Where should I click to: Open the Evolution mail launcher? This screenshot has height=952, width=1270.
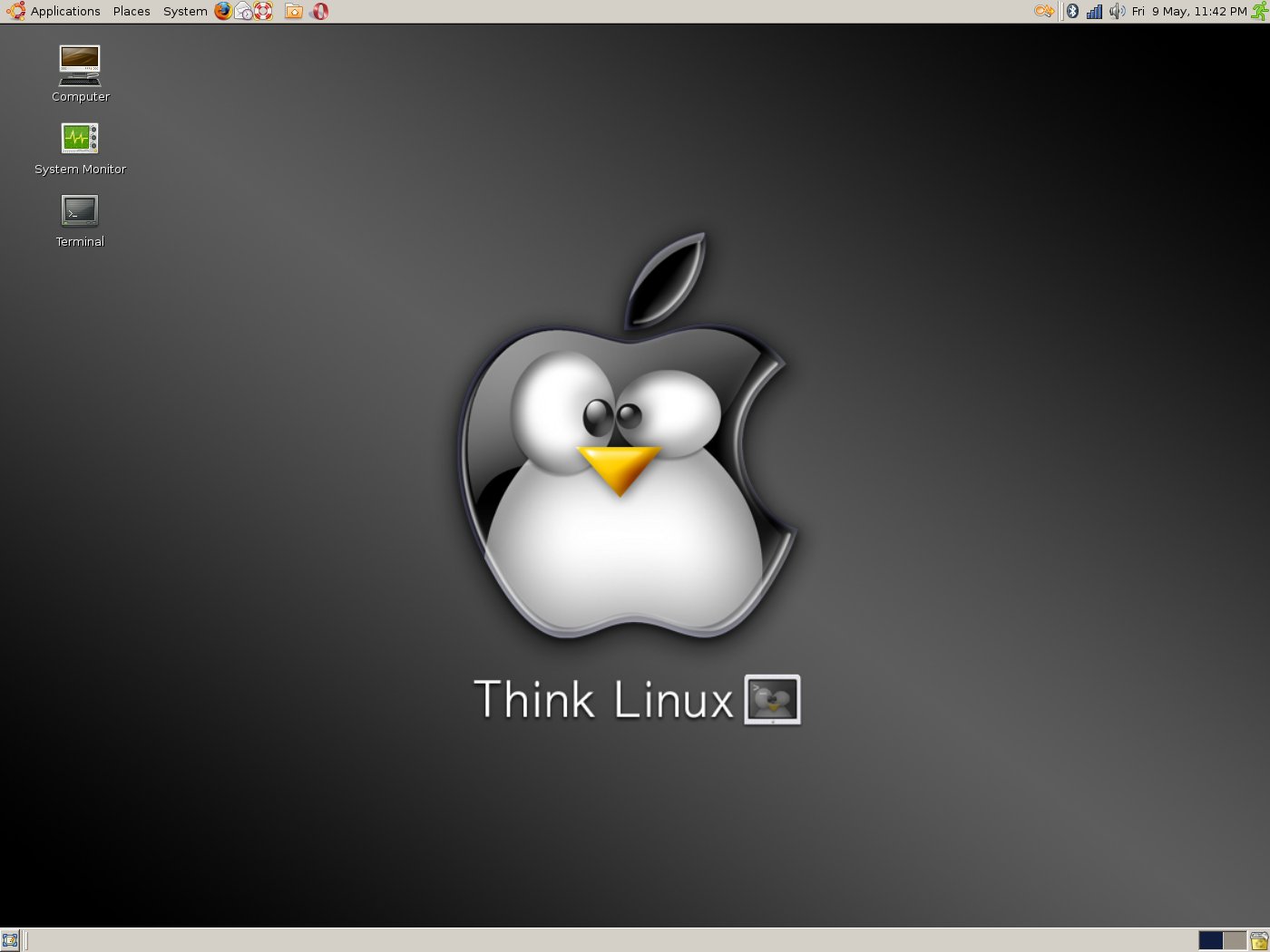[x=243, y=11]
